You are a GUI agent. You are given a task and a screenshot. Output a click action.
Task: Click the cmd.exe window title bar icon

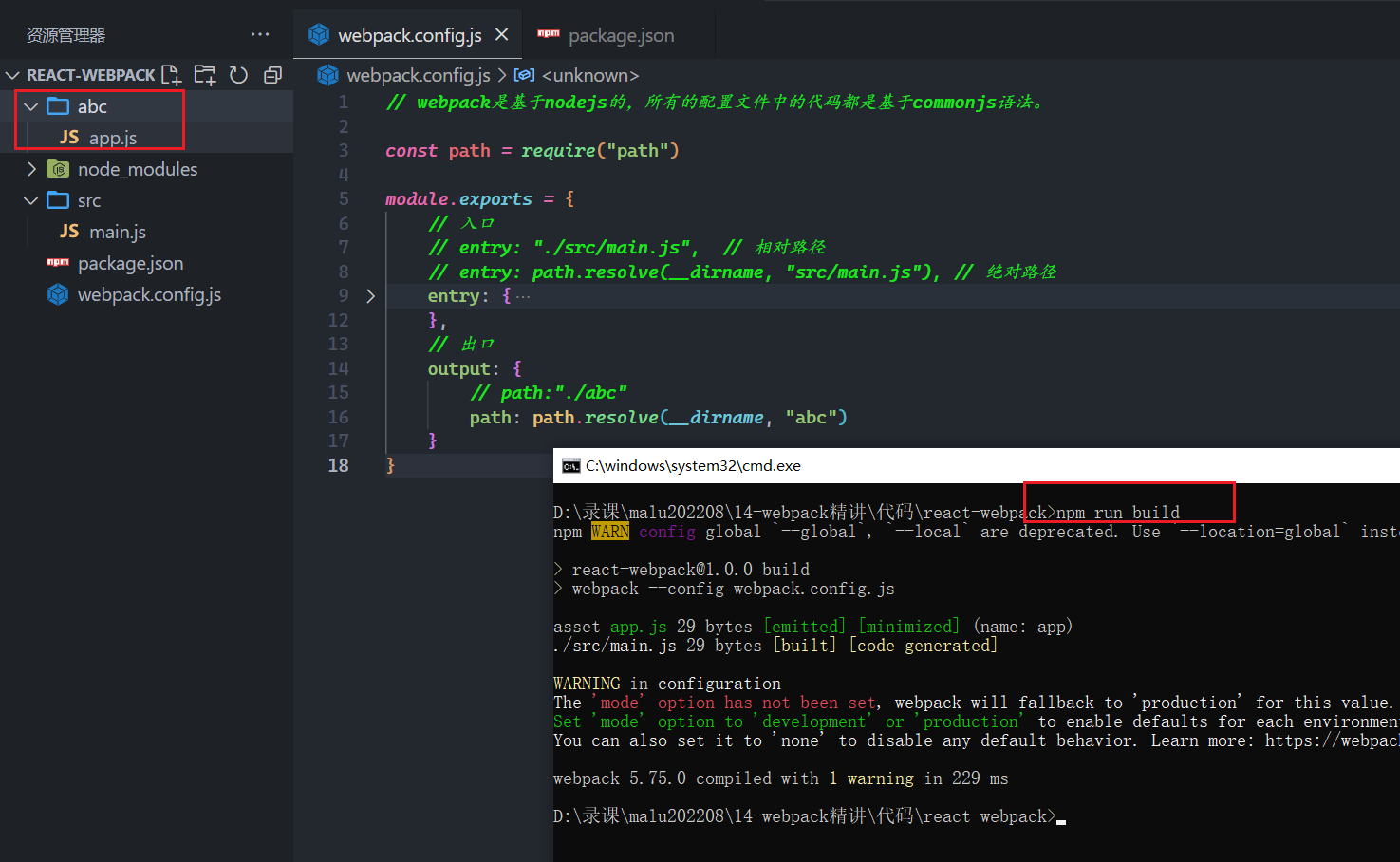tap(570, 465)
